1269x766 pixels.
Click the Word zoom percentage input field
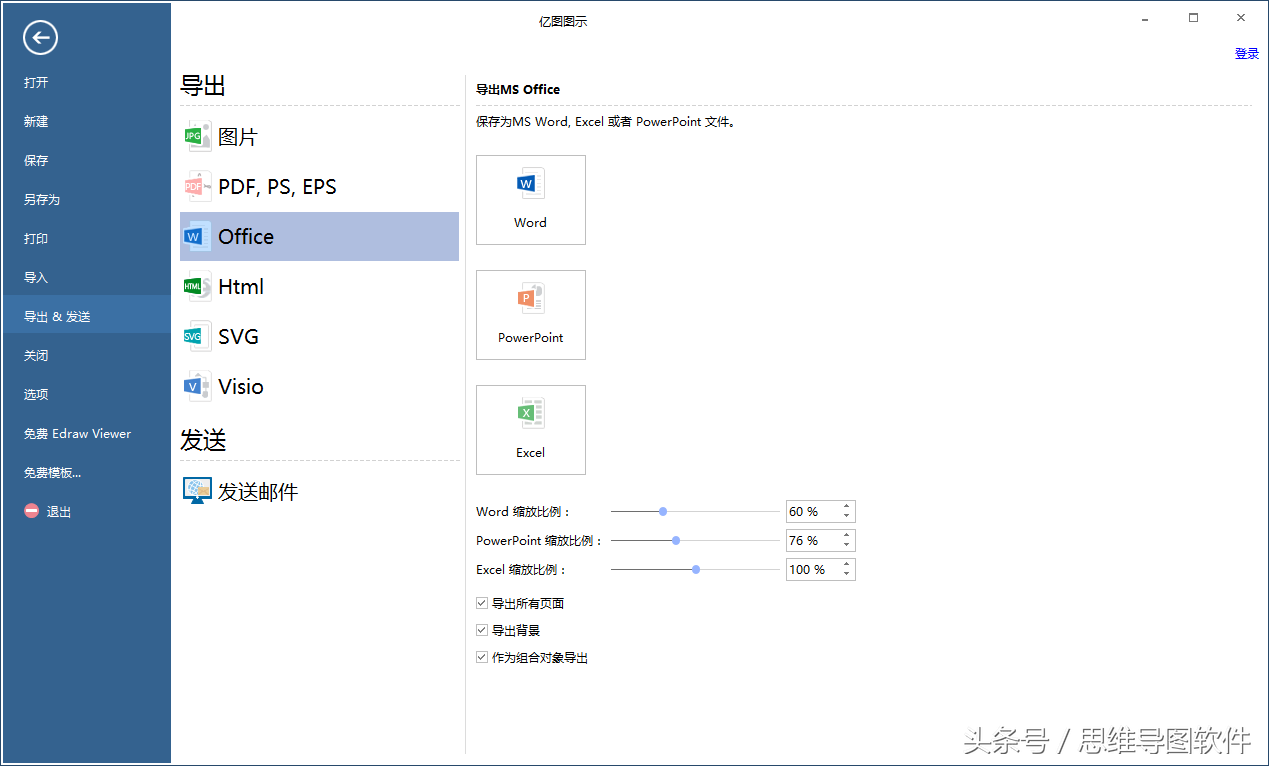tap(812, 512)
